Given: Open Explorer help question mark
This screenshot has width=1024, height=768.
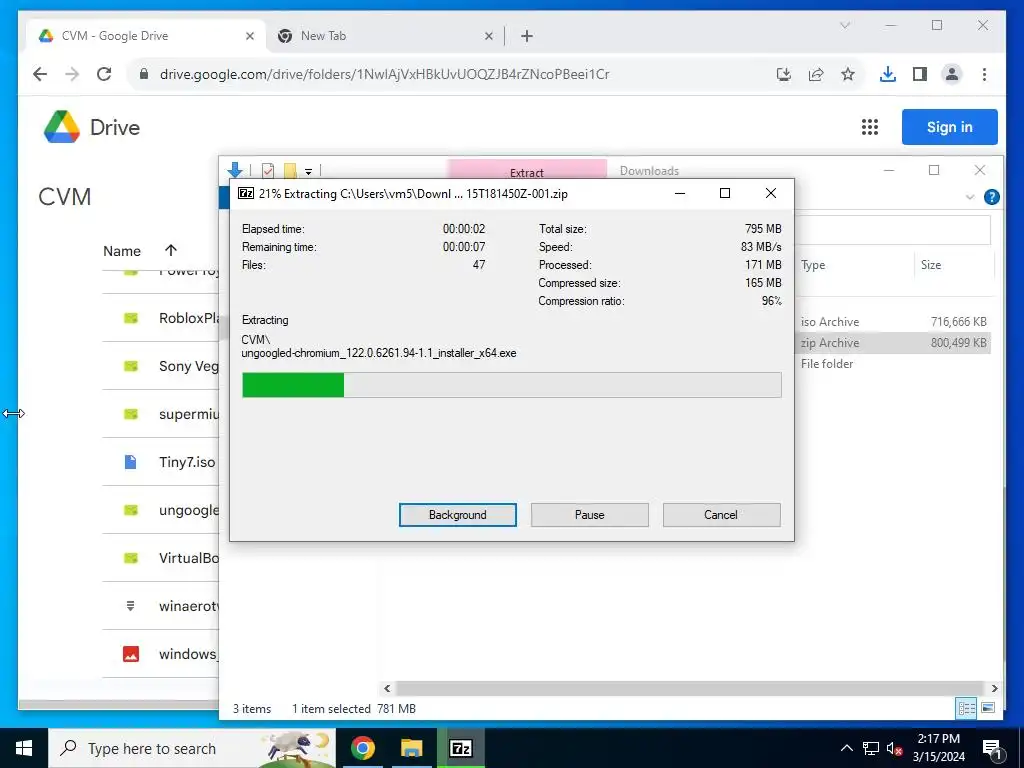Looking at the screenshot, I should (991, 197).
